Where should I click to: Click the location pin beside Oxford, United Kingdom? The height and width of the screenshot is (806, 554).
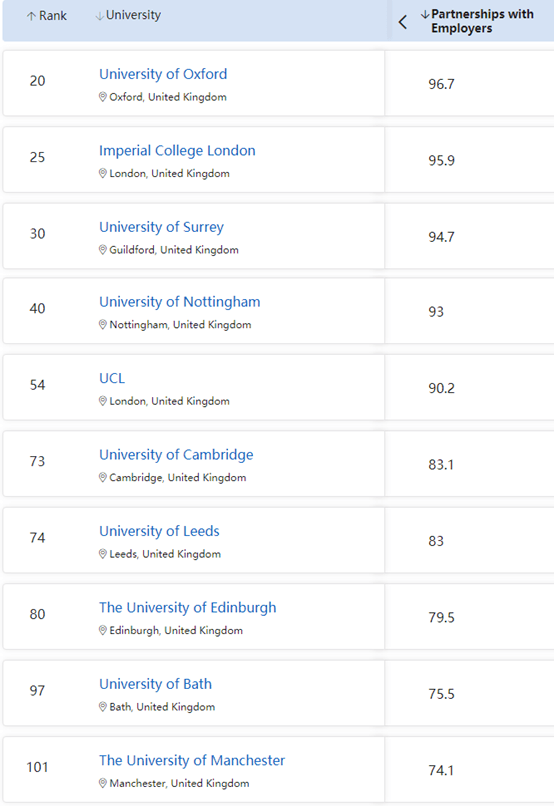tap(103, 97)
